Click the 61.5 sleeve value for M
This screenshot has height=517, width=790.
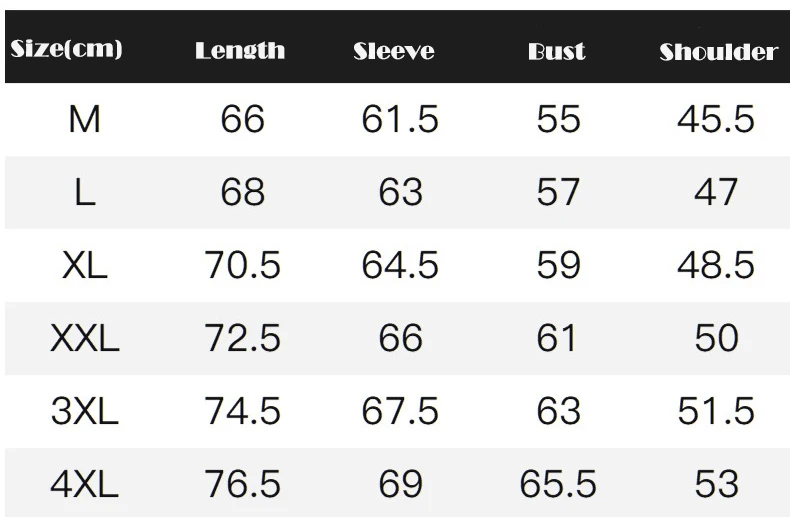[x=400, y=120]
